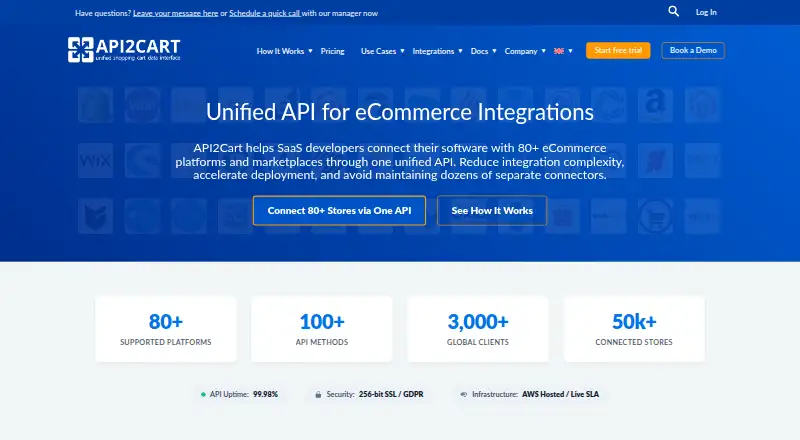Click the Security lock icon

coord(318,395)
